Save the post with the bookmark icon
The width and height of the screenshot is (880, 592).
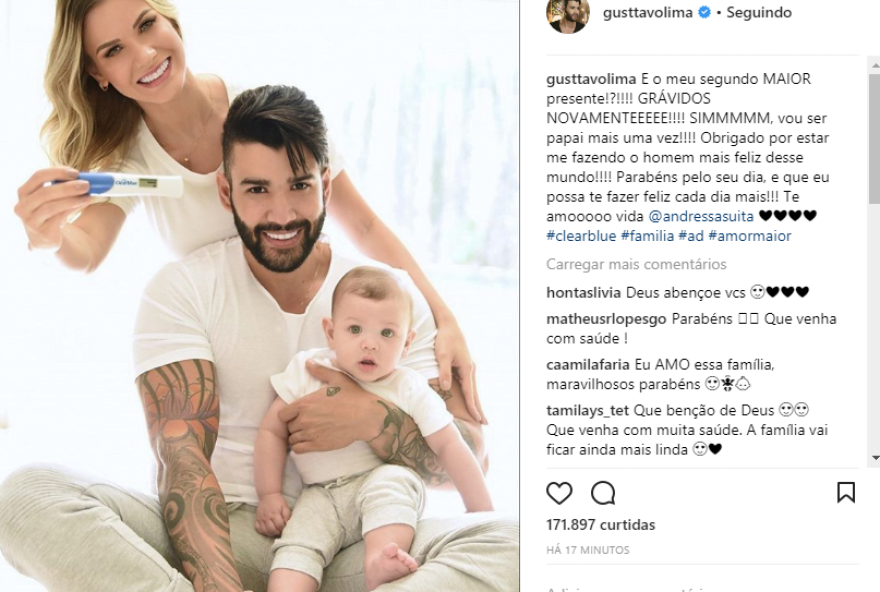[x=846, y=493]
